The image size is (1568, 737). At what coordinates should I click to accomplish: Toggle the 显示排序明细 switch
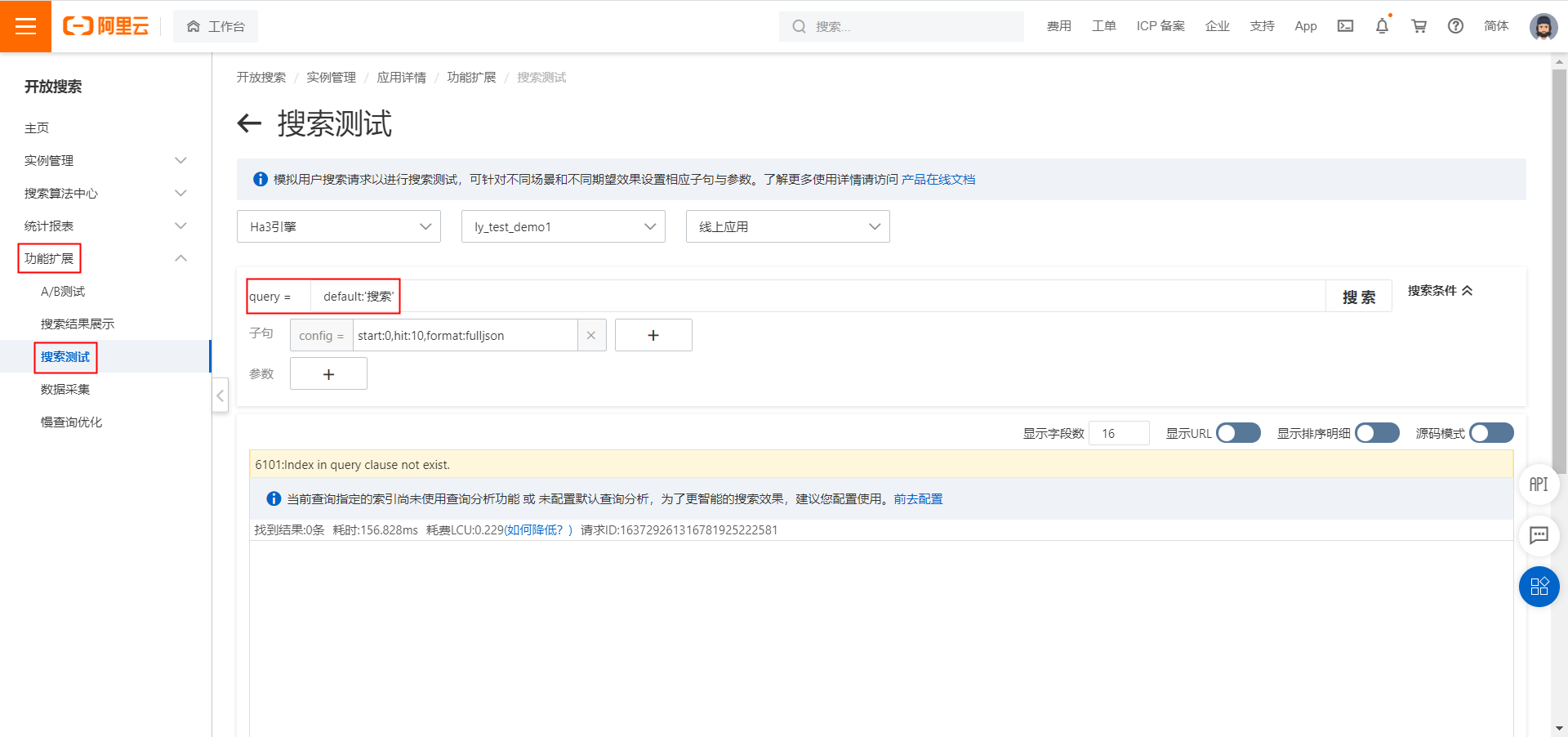pos(1377,433)
